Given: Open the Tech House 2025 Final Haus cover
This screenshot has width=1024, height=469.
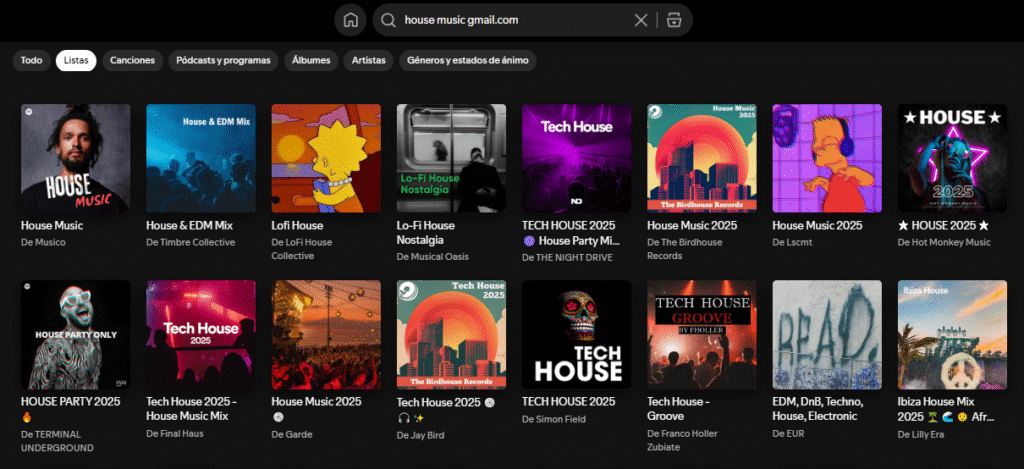Looking at the screenshot, I should (x=201, y=334).
